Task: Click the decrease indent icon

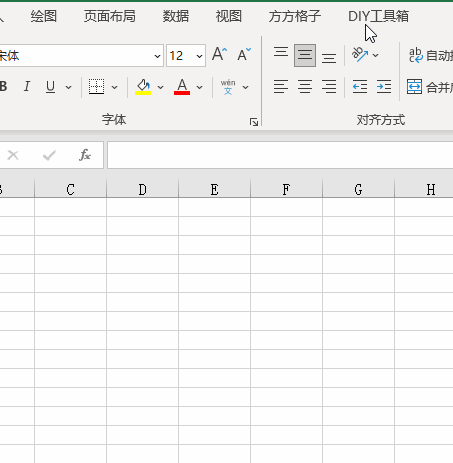Action: pyautogui.click(x=360, y=87)
